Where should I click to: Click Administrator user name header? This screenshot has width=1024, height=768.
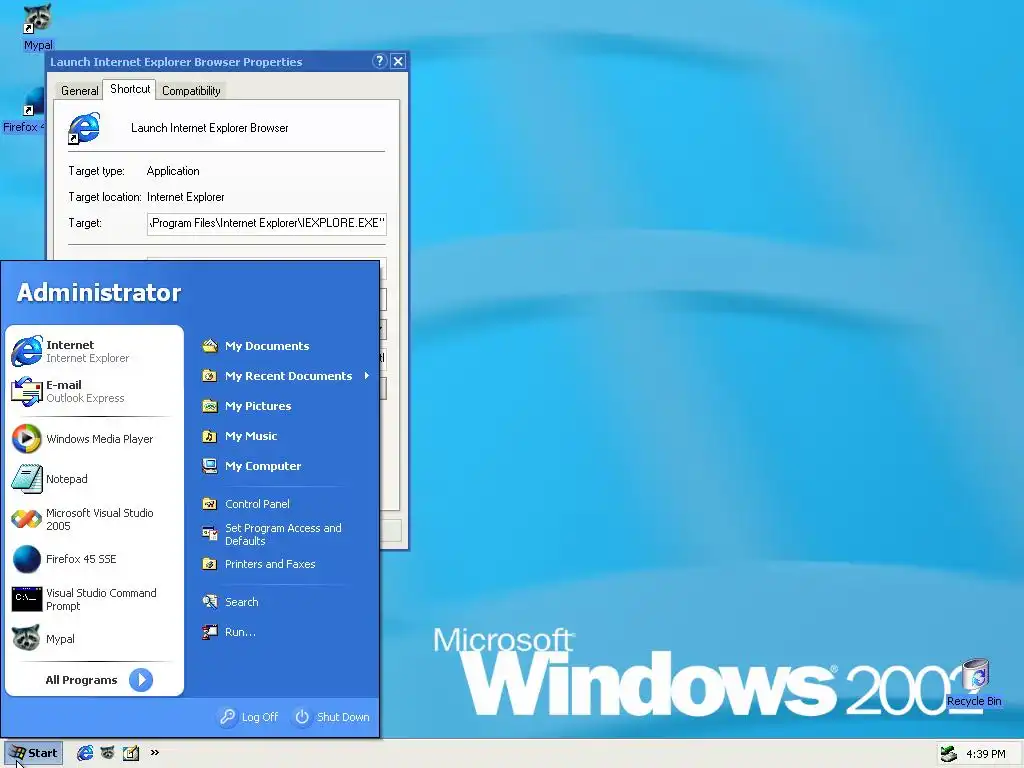click(x=99, y=293)
